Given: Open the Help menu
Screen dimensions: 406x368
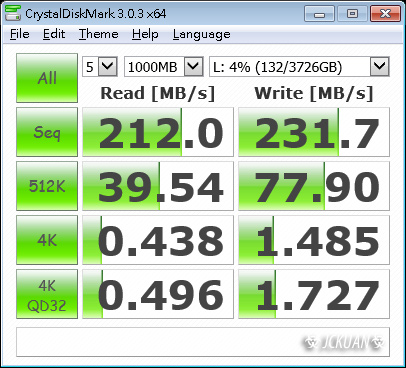Looking at the screenshot, I should coord(145,34).
